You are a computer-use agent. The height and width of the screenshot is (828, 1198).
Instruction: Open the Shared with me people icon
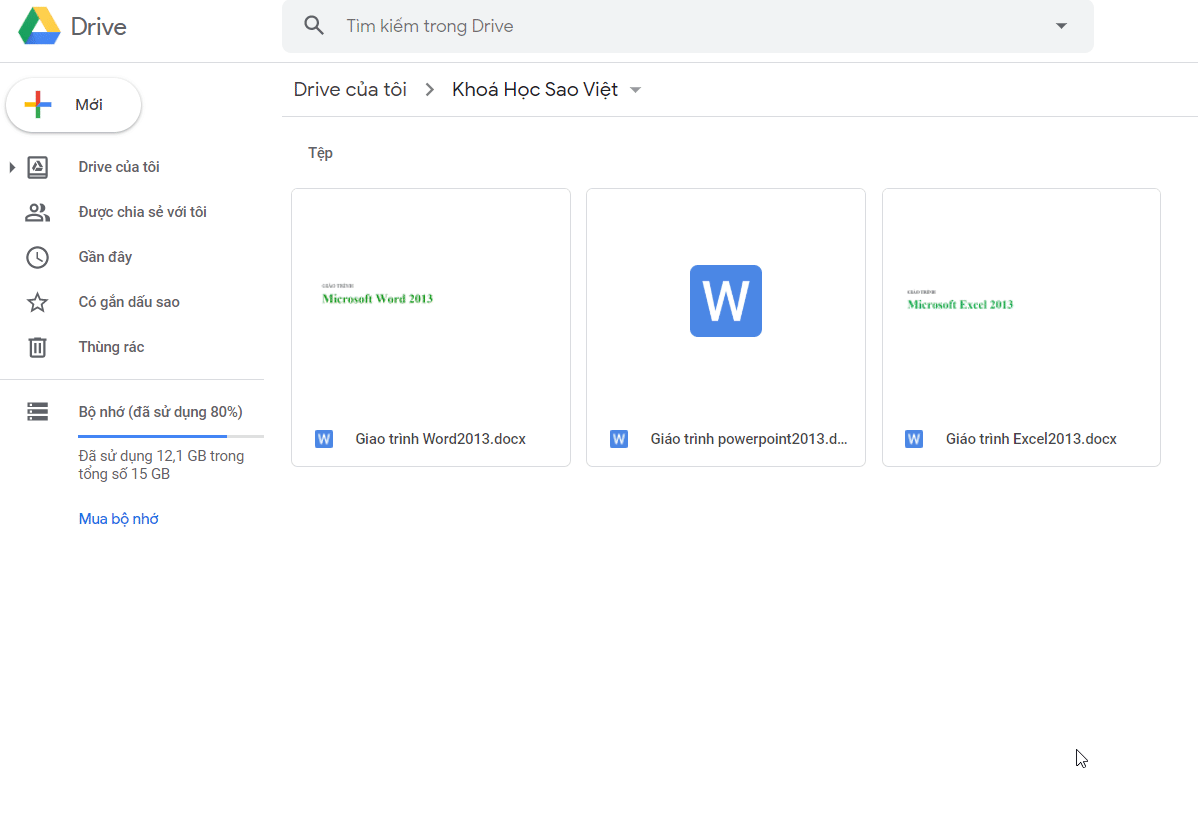(37, 212)
